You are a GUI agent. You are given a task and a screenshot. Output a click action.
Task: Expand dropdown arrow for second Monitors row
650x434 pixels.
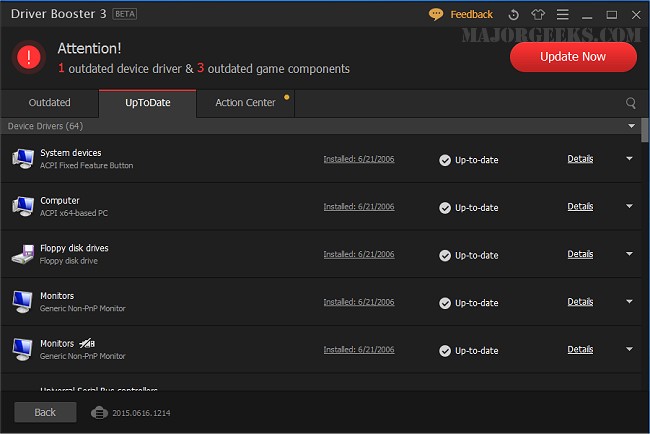click(x=629, y=349)
